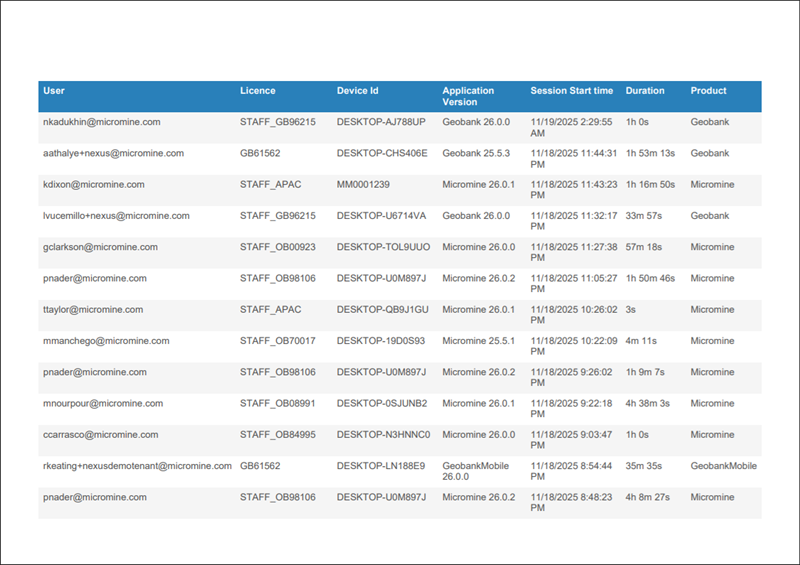Viewport: 800px width, 565px height.
Task: Click licence STAFF_OB08991
Action: 278,403
